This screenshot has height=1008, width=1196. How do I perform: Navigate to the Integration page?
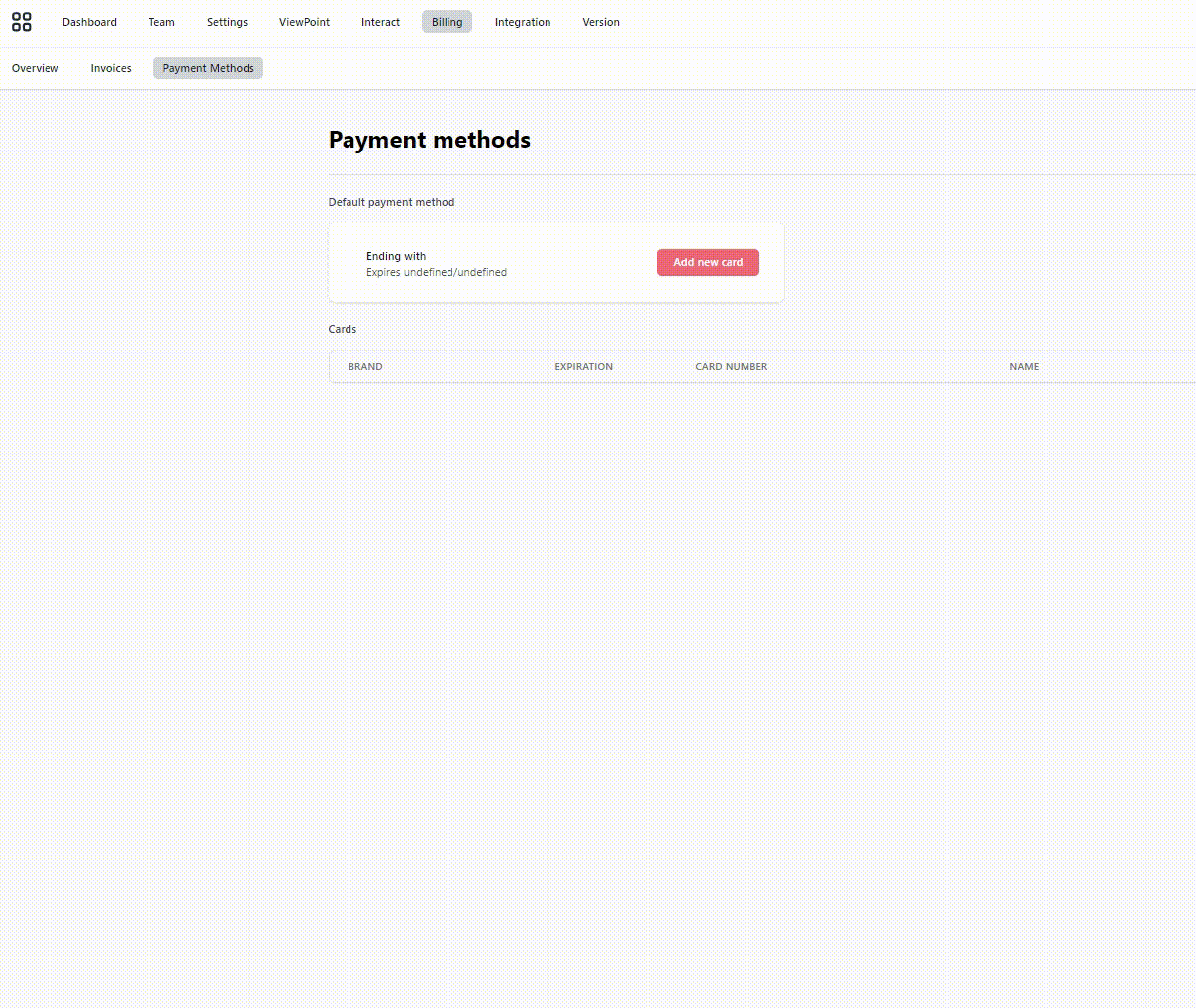pyautogui.click(x=523, y=22)
